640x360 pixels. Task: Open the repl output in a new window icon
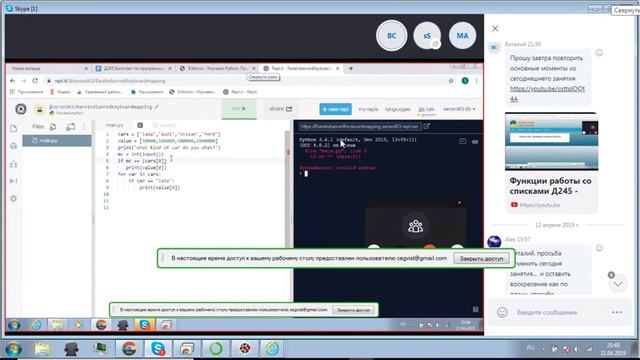427,126
